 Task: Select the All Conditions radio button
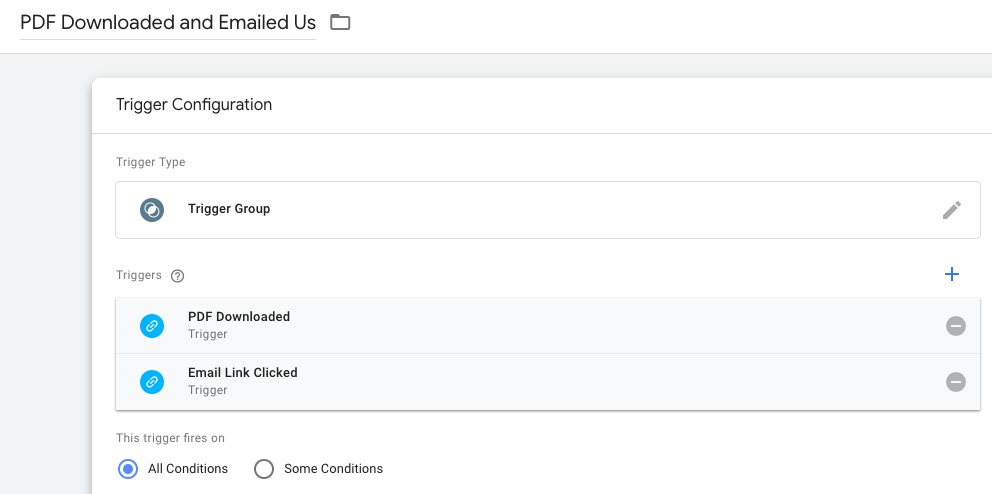point(128,469)
